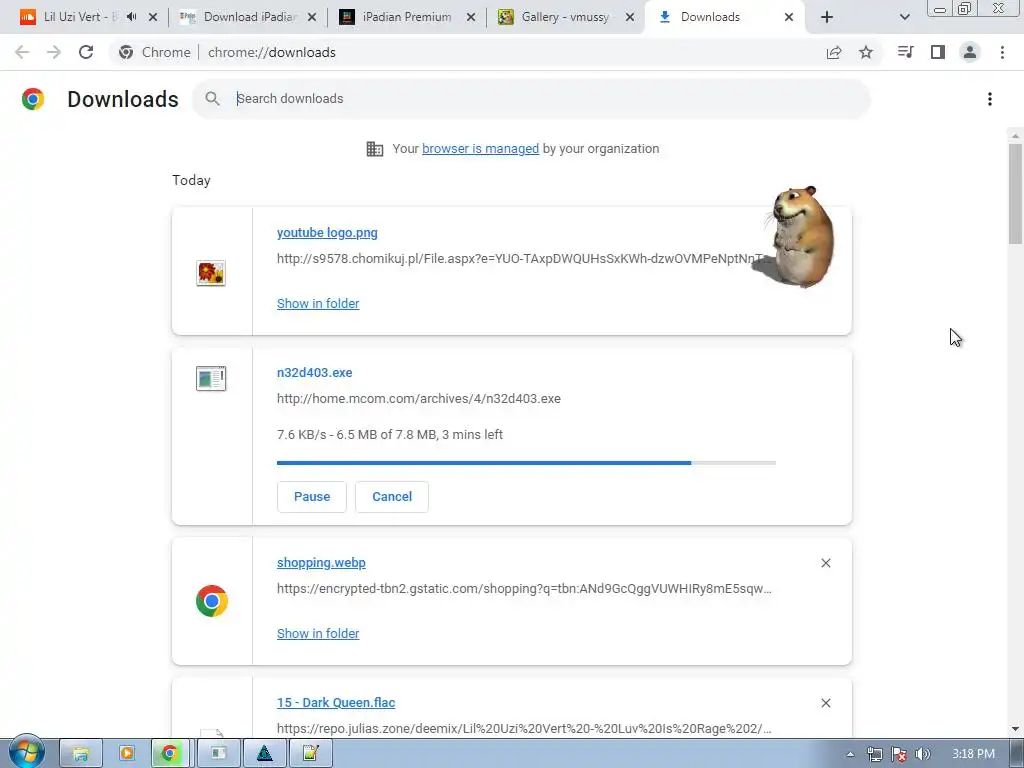The width and height of the screenshot is (1024, 768).
Task: Open the notepad app in the taskbar
Action: pyautogui.click(x=311, y=754)
